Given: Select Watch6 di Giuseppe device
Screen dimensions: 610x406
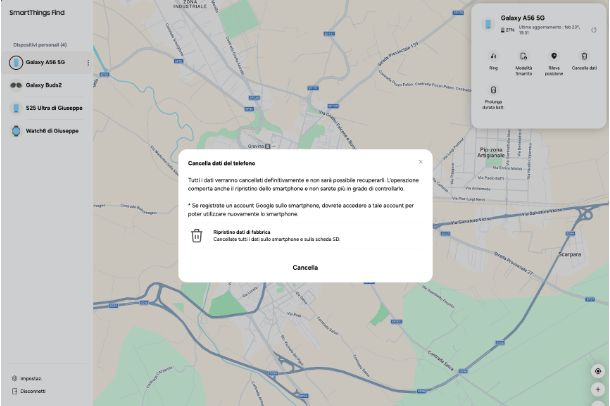Looking at the screenshot, I should point(46,131).
